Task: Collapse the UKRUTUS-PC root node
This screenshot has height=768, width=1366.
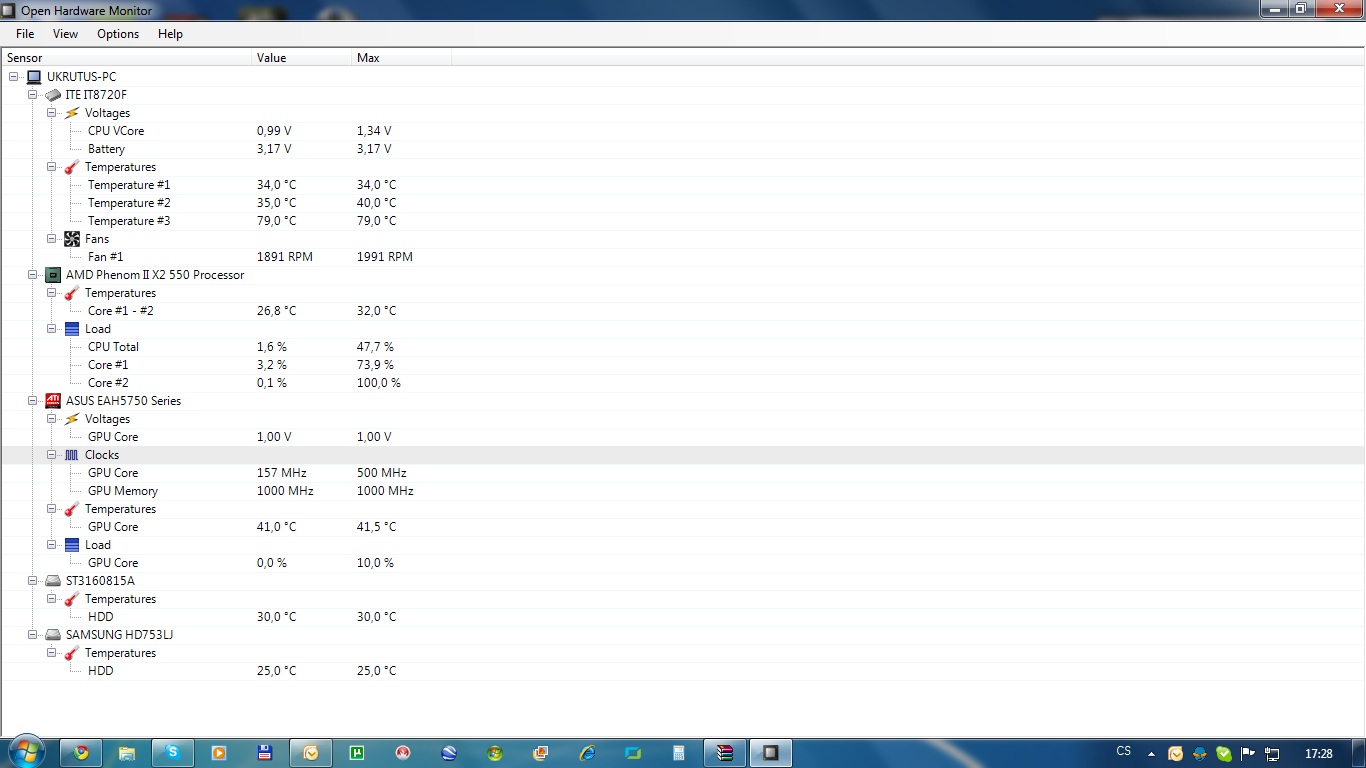Action: (14, 77)
